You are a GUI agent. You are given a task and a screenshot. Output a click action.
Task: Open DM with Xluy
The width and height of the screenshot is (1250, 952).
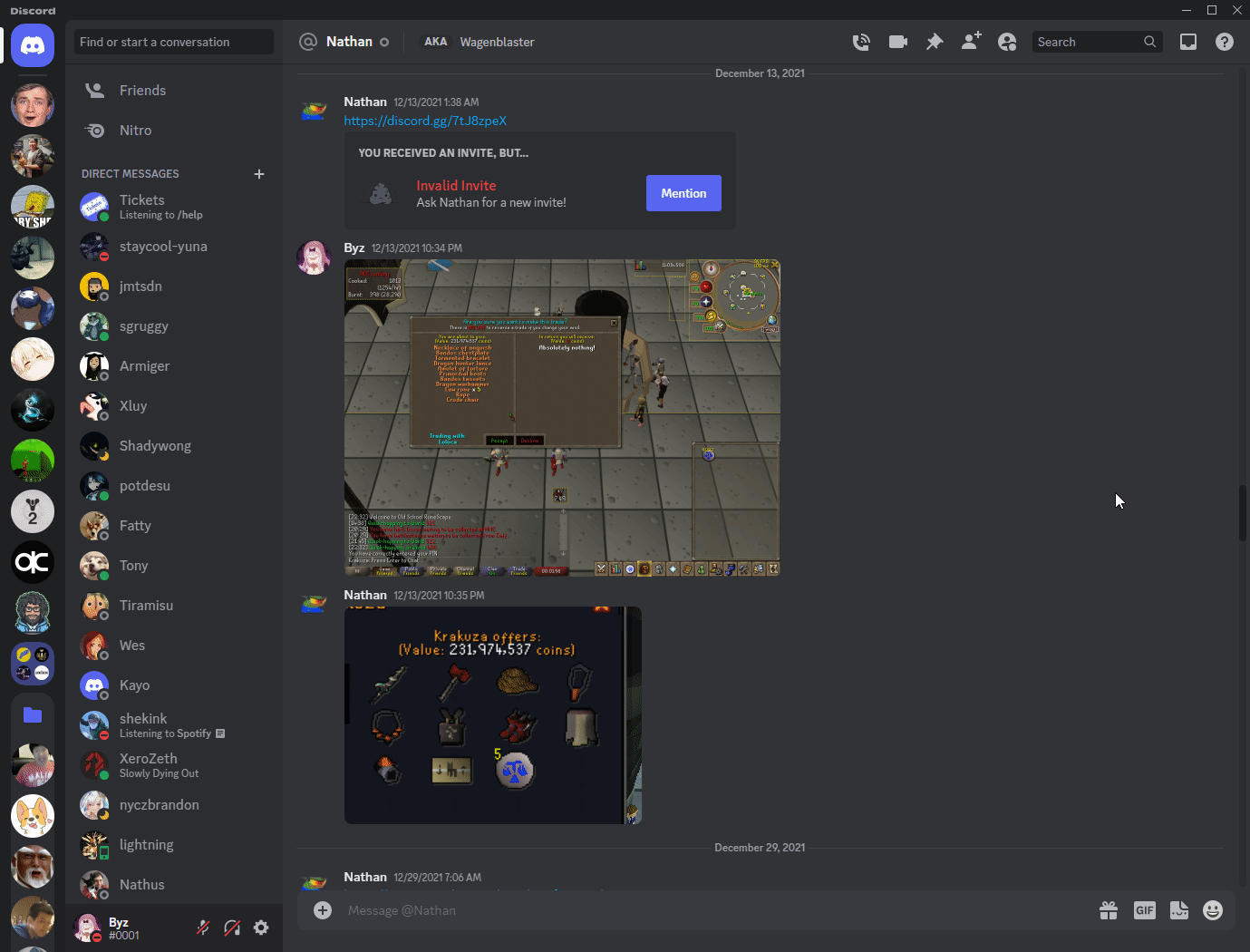coord(174,406)
